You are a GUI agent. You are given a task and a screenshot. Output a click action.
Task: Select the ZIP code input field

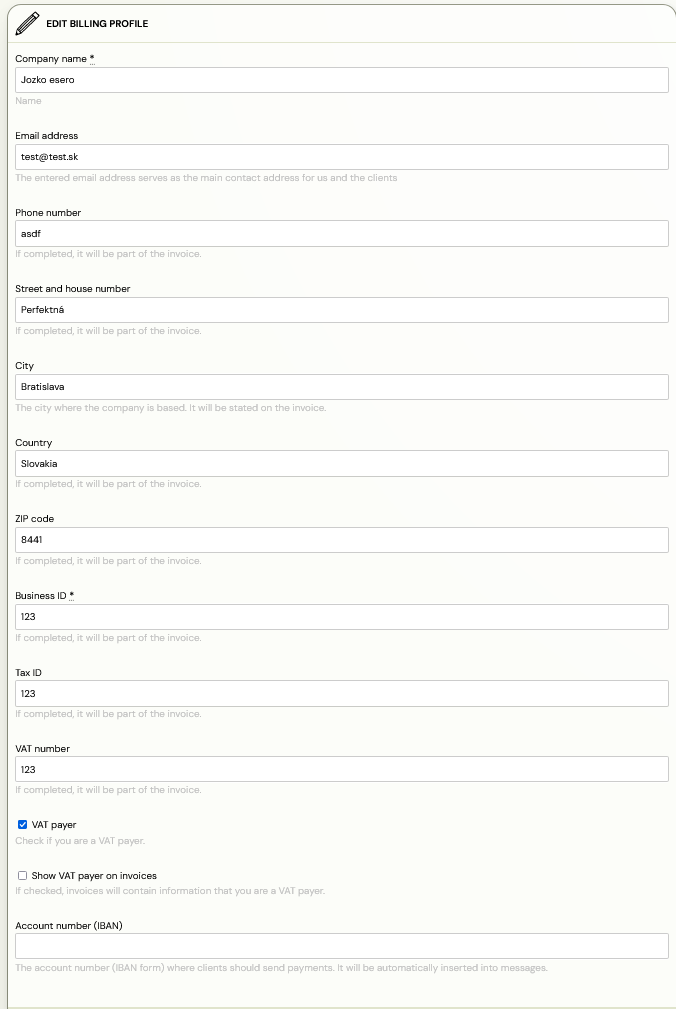(x=342, y=540)
